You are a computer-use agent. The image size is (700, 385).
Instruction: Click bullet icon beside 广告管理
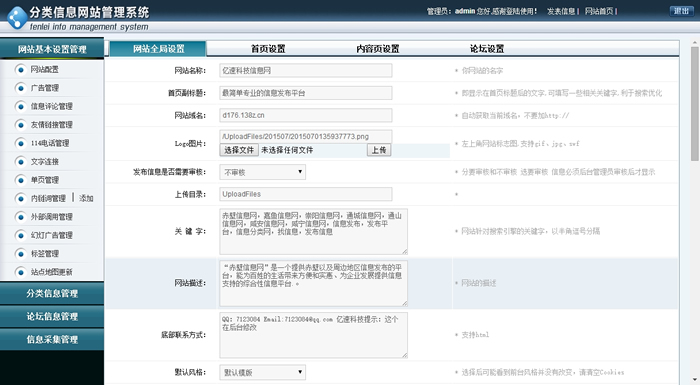[20, 88]
